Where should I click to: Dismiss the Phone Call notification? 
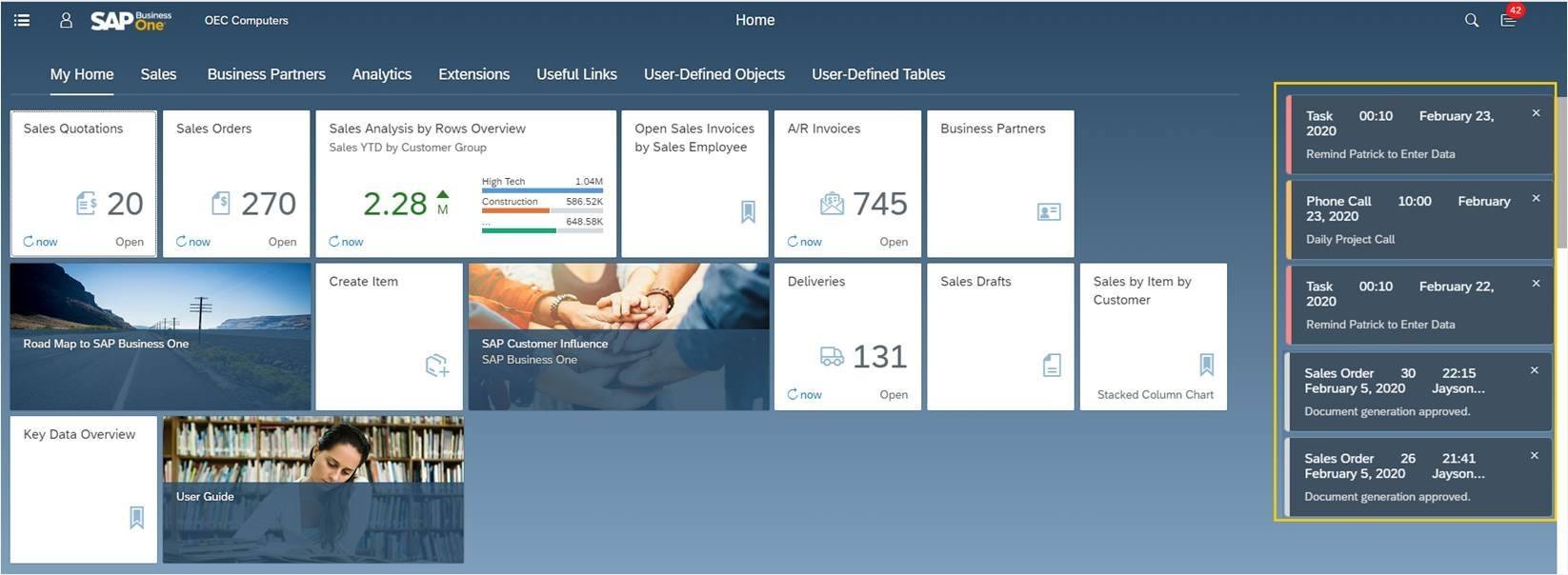point(1536,198)
